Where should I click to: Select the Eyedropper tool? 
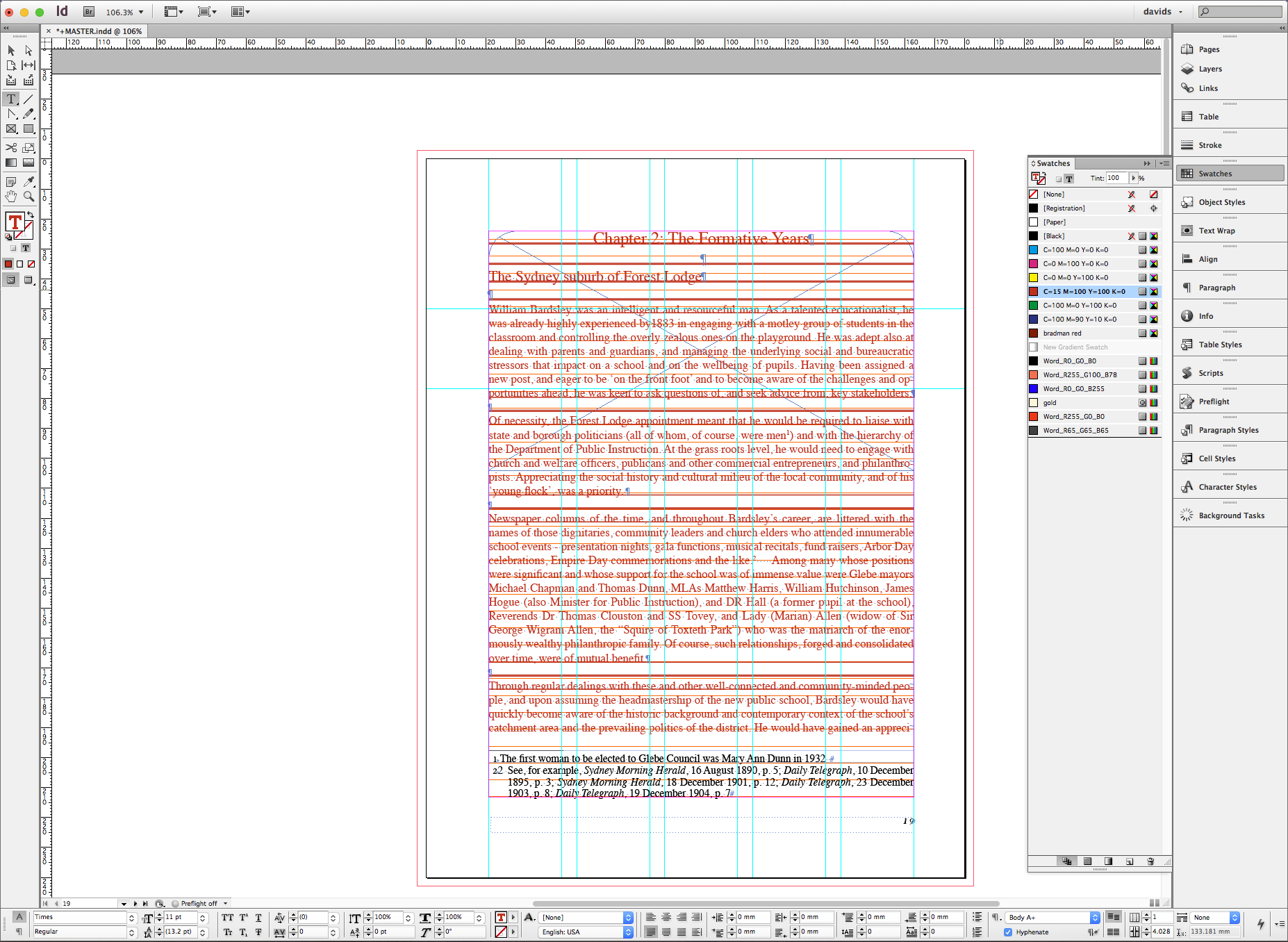(28, 182)
